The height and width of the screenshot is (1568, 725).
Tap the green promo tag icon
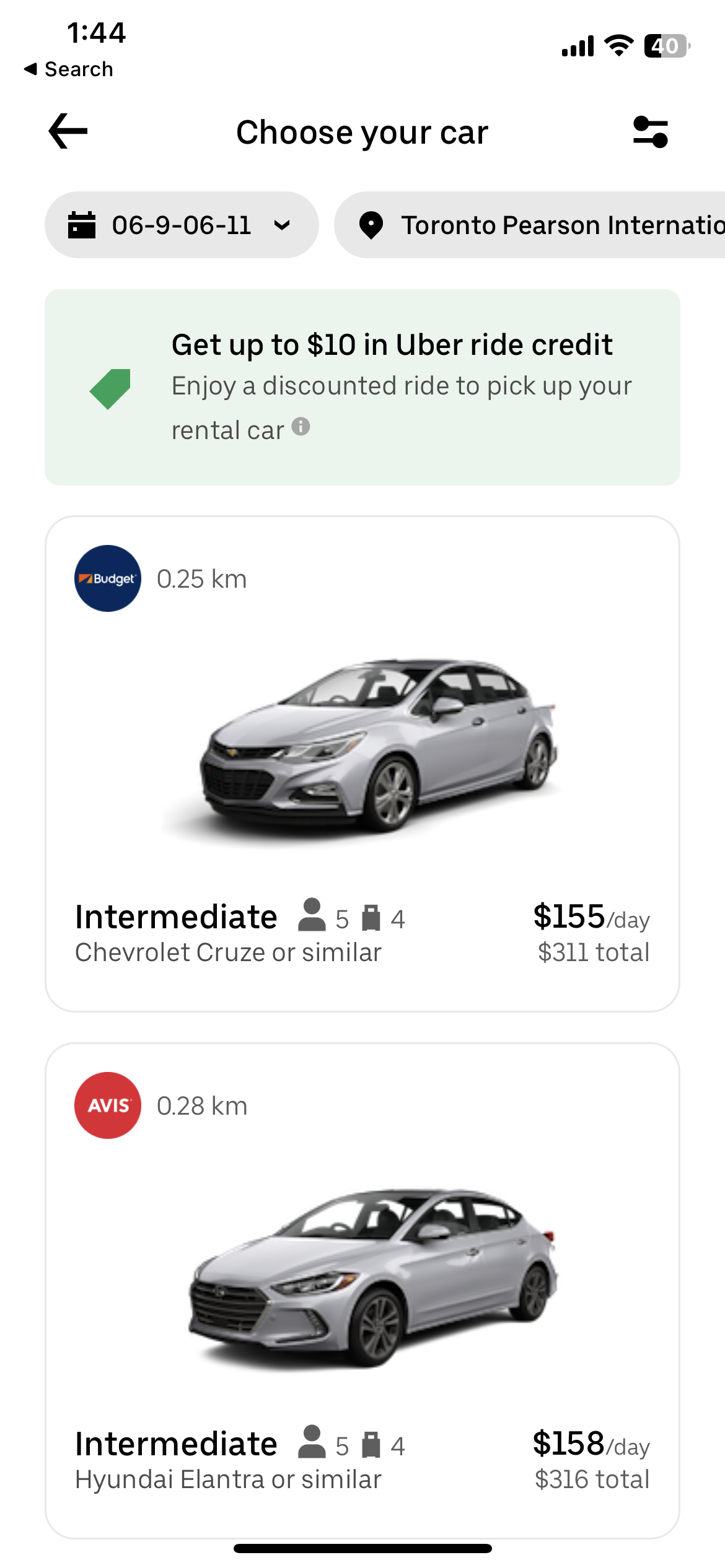tap(110, 388)
